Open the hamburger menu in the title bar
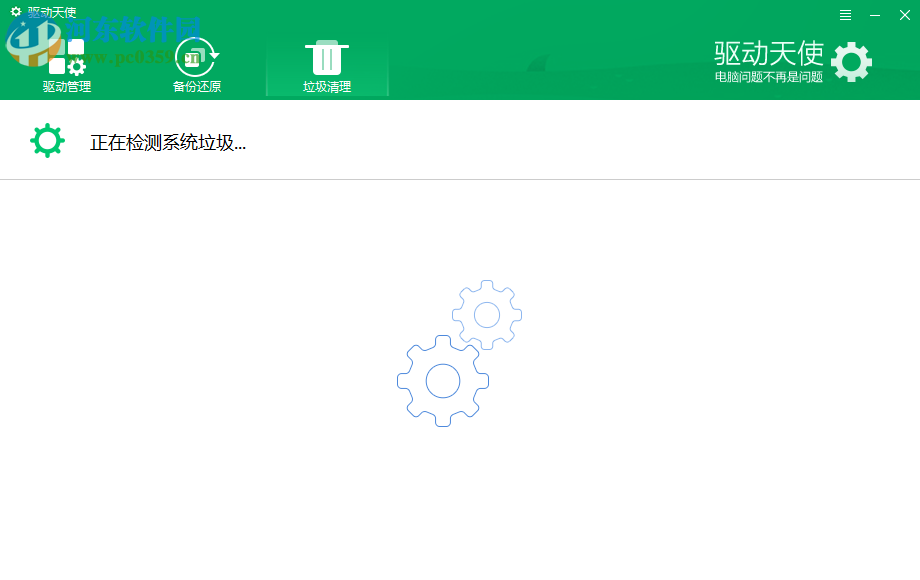 click(845, 14)
